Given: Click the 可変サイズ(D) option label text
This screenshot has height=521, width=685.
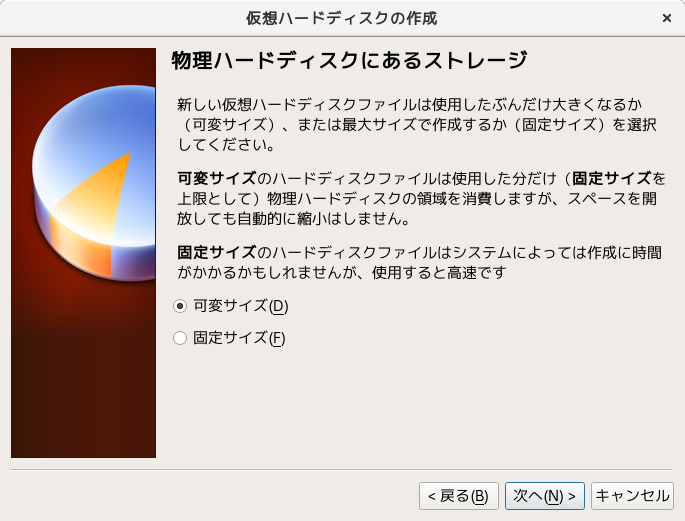Looking at the screenshot, I should (241, 306).
